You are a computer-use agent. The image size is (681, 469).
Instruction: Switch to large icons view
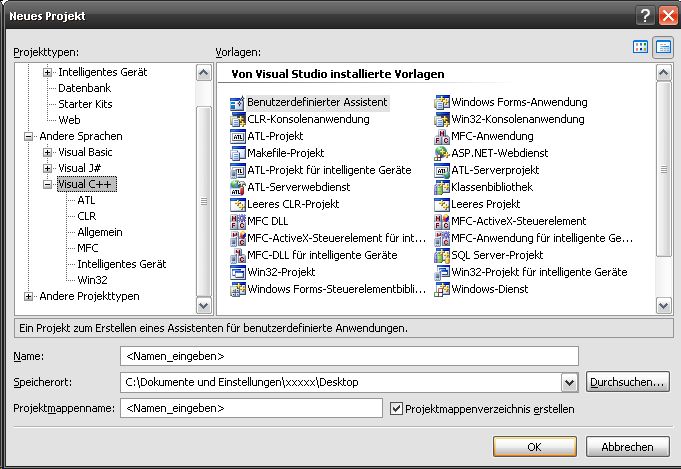tap(640, 47)
